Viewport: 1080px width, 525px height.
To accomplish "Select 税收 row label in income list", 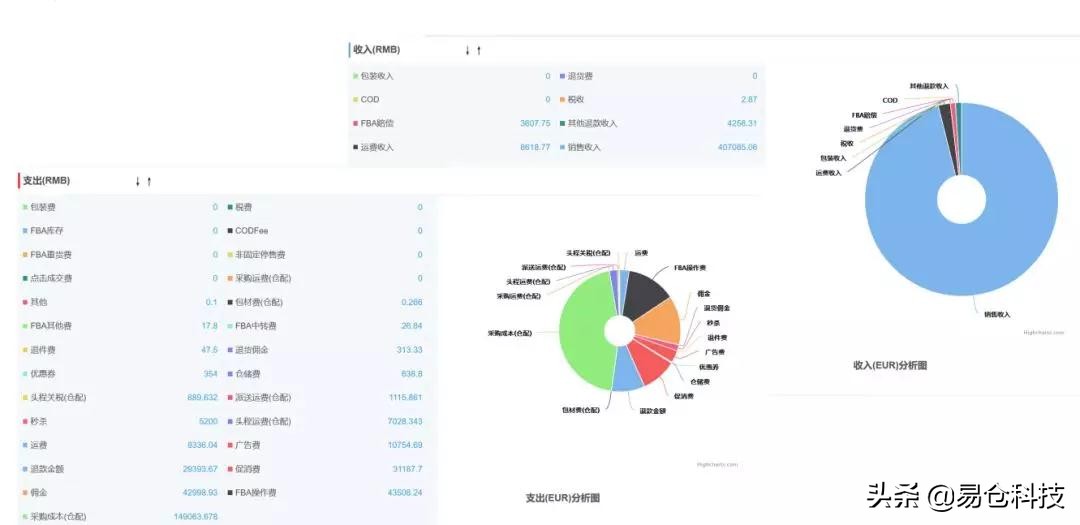I will [576, 100].
